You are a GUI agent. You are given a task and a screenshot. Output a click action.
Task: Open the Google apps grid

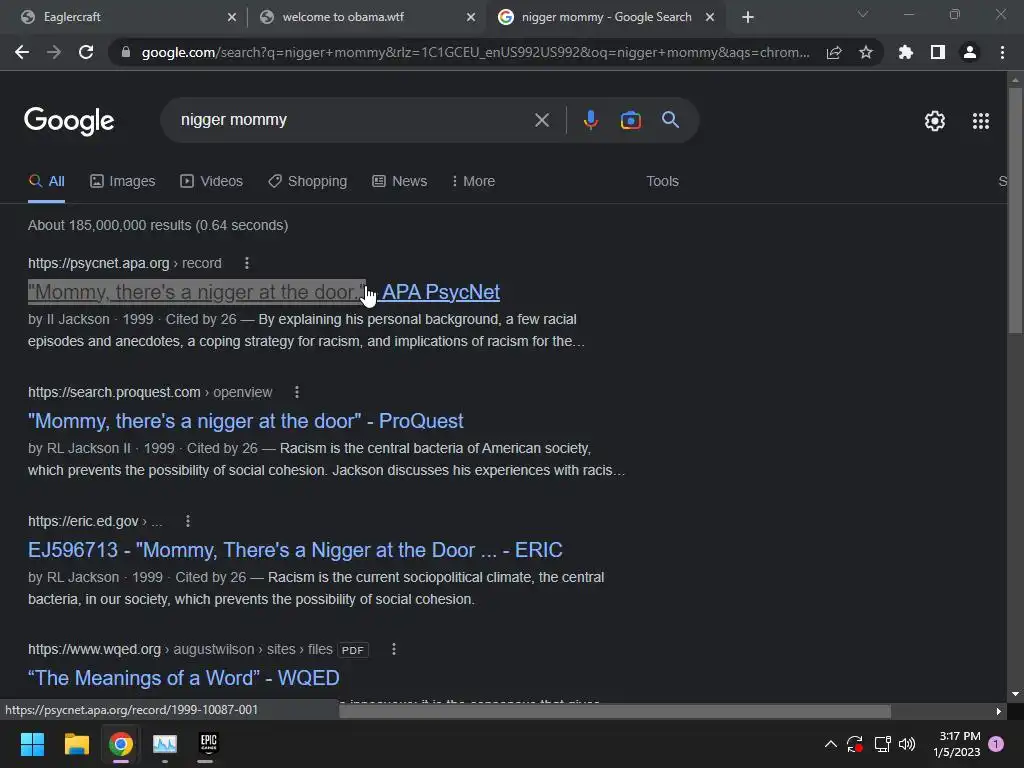pyautogui.click(x=981, y=121)
